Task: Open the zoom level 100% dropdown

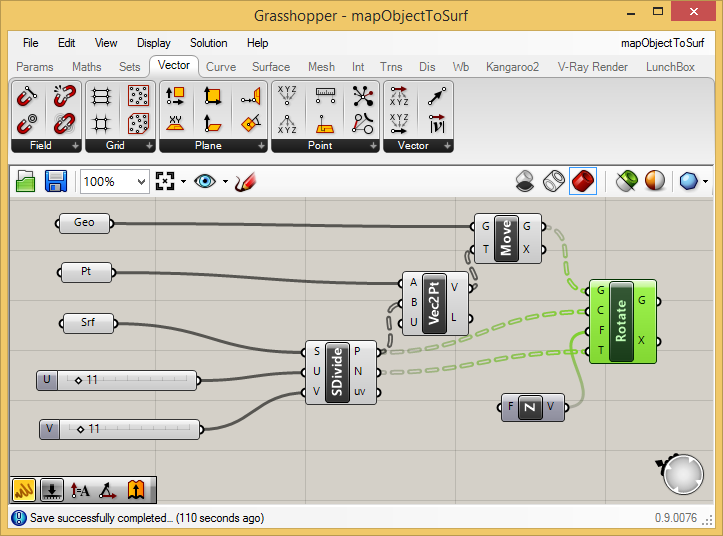Action: (140, 182)
